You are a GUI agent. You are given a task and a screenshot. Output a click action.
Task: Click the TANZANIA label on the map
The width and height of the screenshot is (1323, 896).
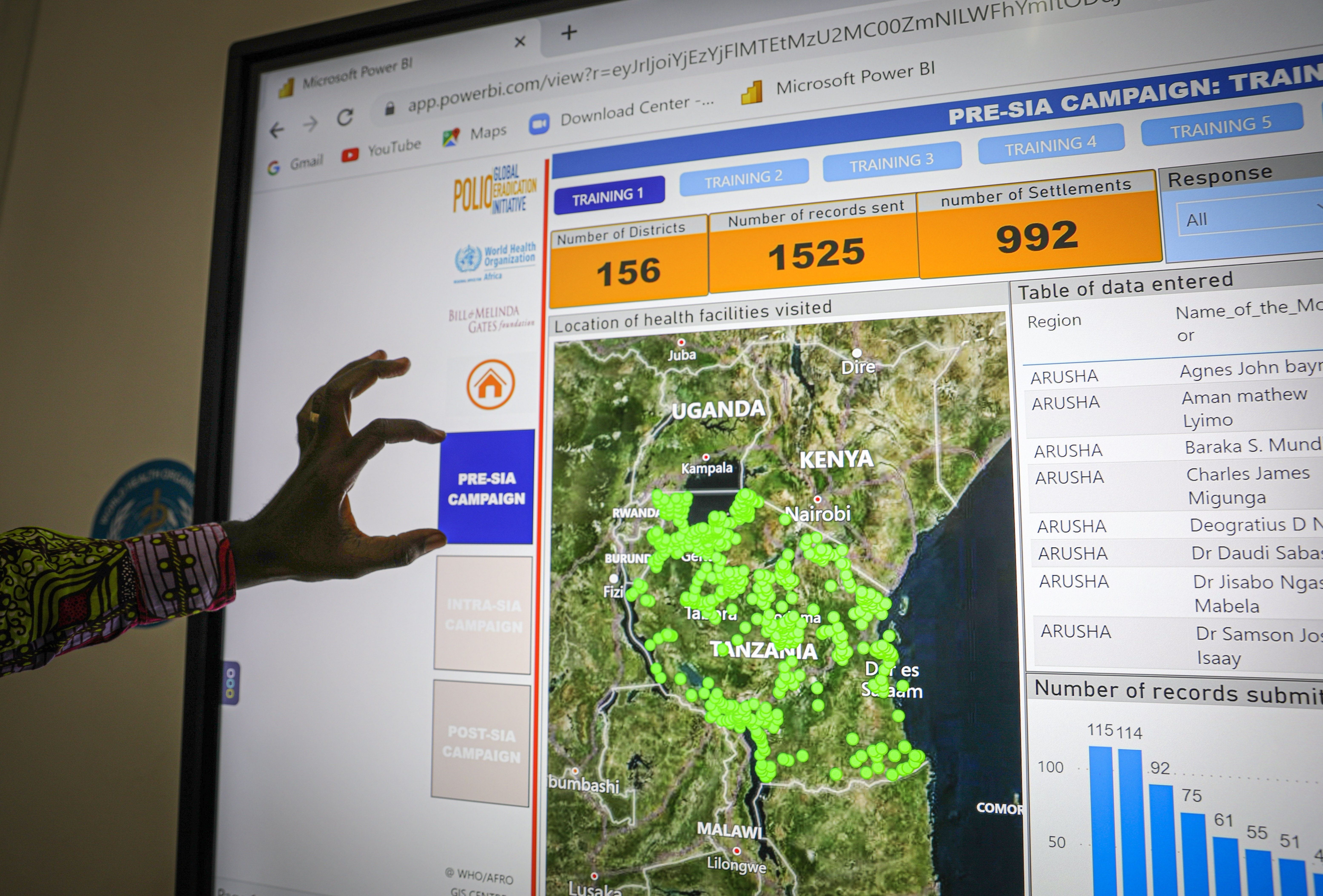pos(764,650)
